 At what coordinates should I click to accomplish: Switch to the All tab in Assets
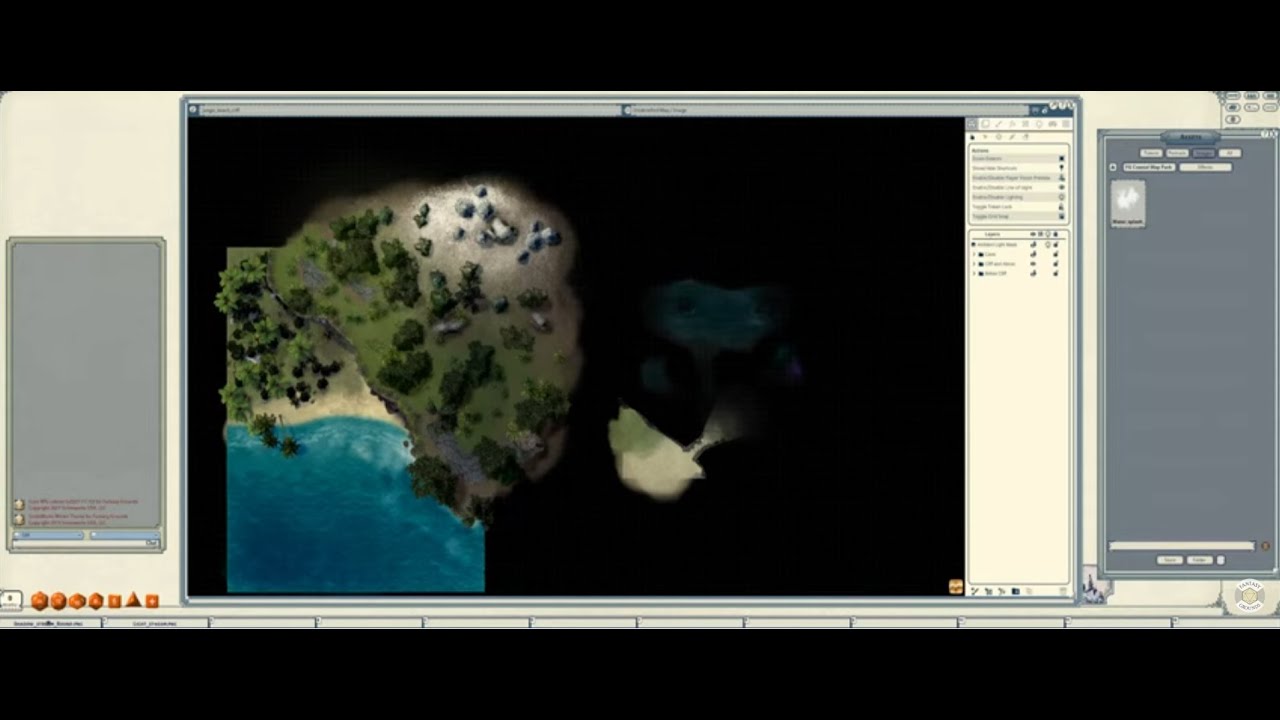(1230, 153)
